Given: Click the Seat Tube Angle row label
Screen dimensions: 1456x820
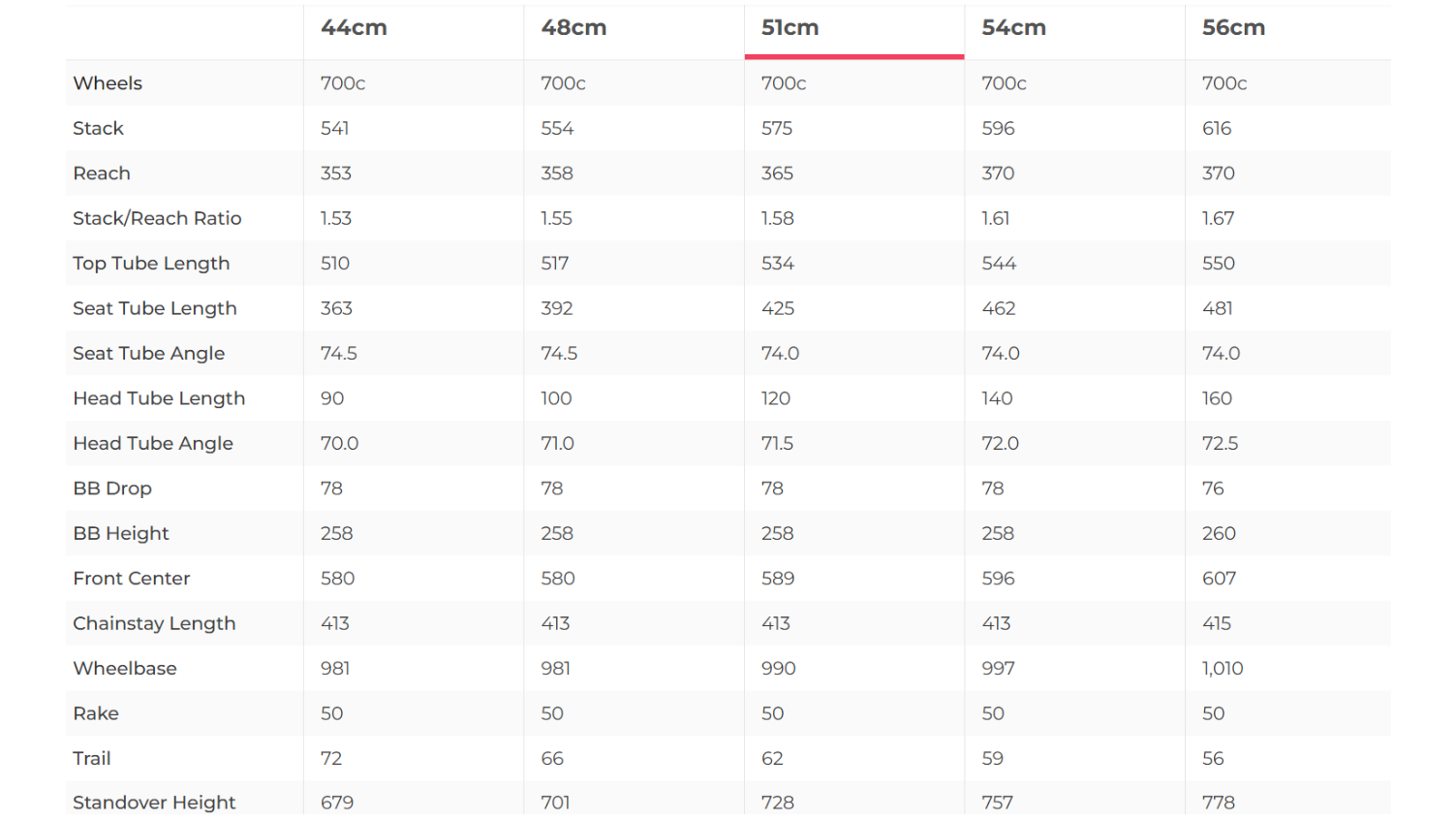Looking at the screenshot, I should point(148,354).
